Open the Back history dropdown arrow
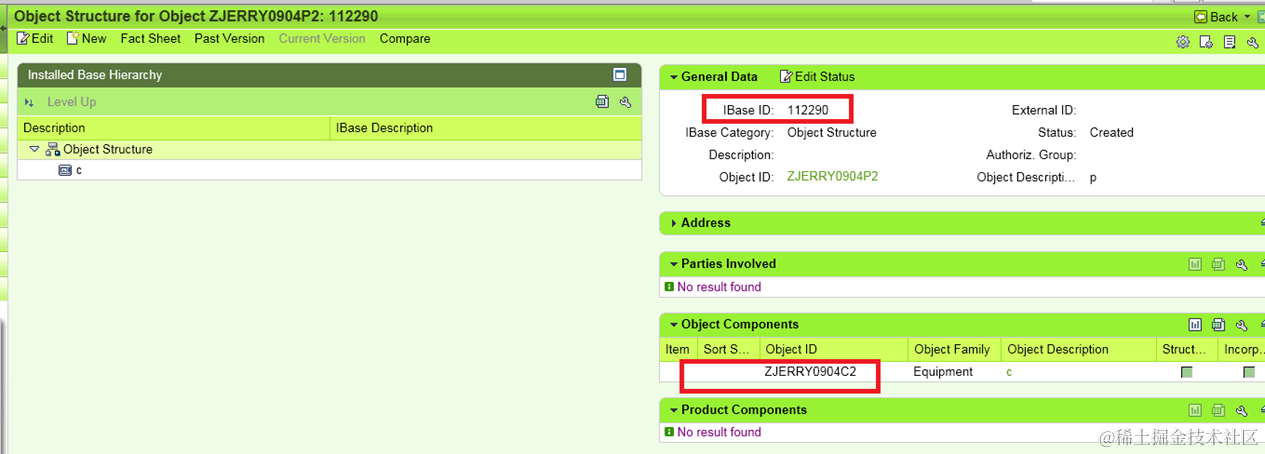 pos(1247,17)
